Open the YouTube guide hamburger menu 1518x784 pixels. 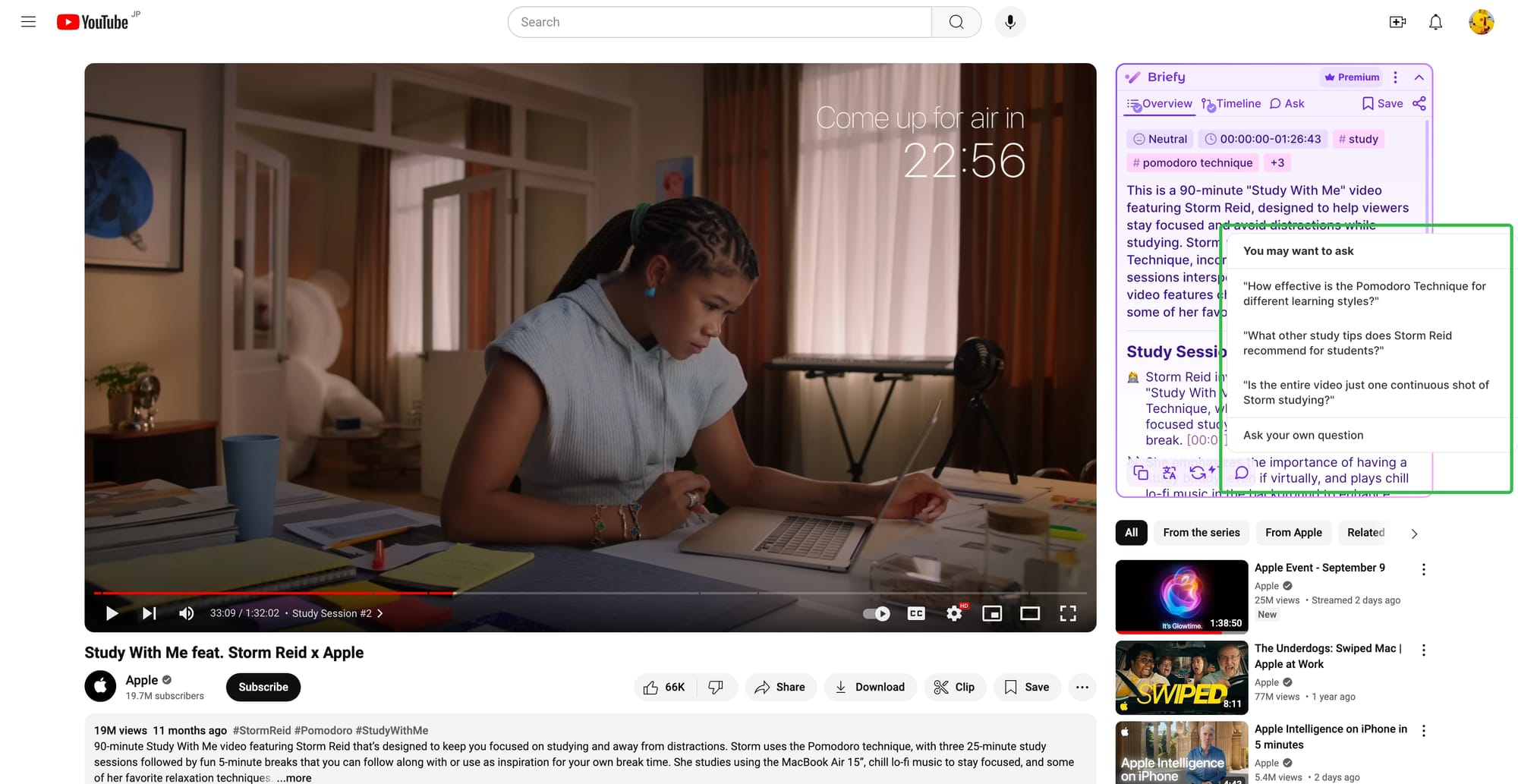[28, 22]
